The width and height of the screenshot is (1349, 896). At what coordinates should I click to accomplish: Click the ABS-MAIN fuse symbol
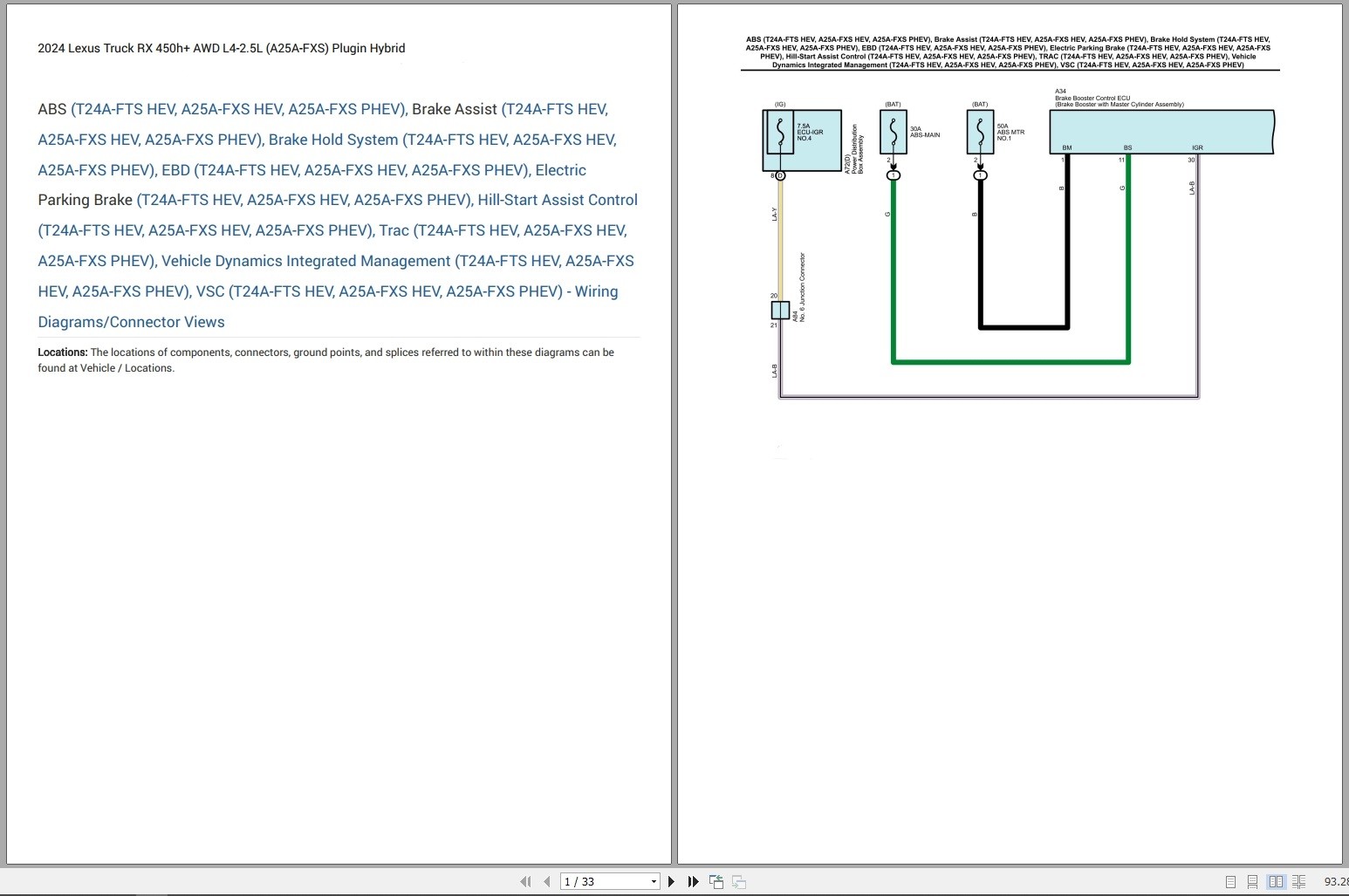point(894,132)
